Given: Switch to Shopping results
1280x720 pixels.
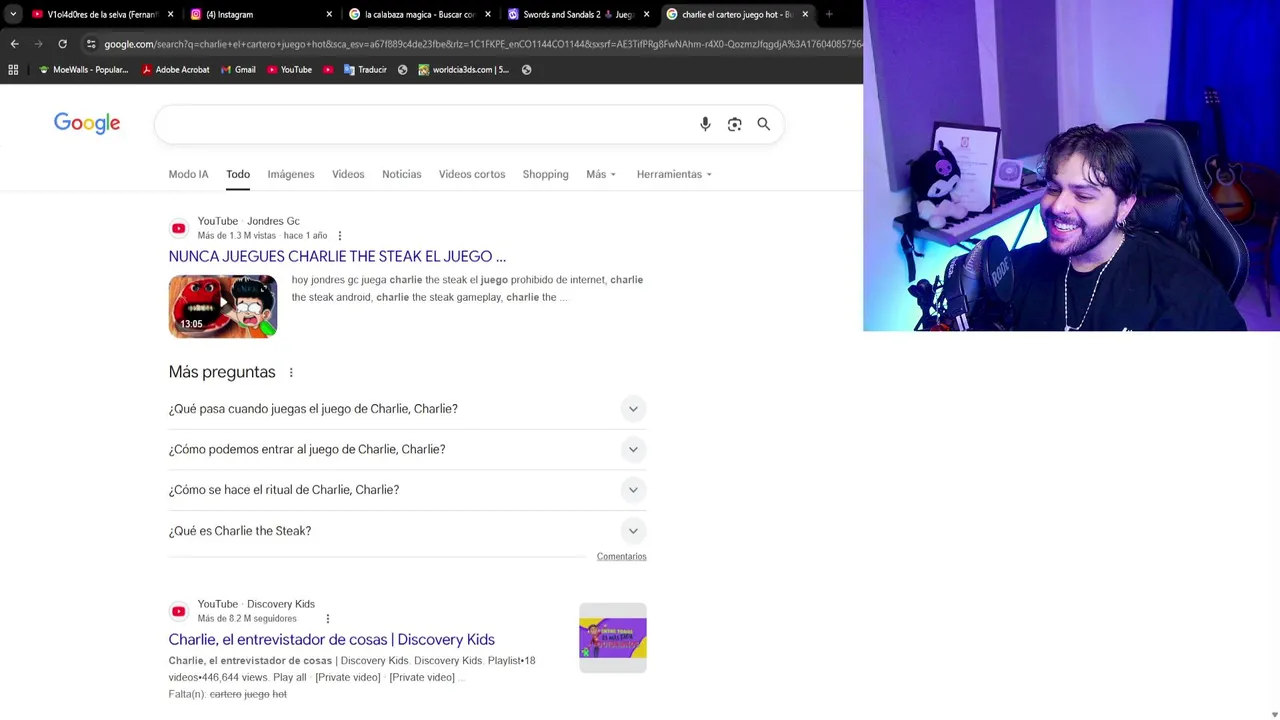Looking at the screenshot, I should (x=545, y=174).
